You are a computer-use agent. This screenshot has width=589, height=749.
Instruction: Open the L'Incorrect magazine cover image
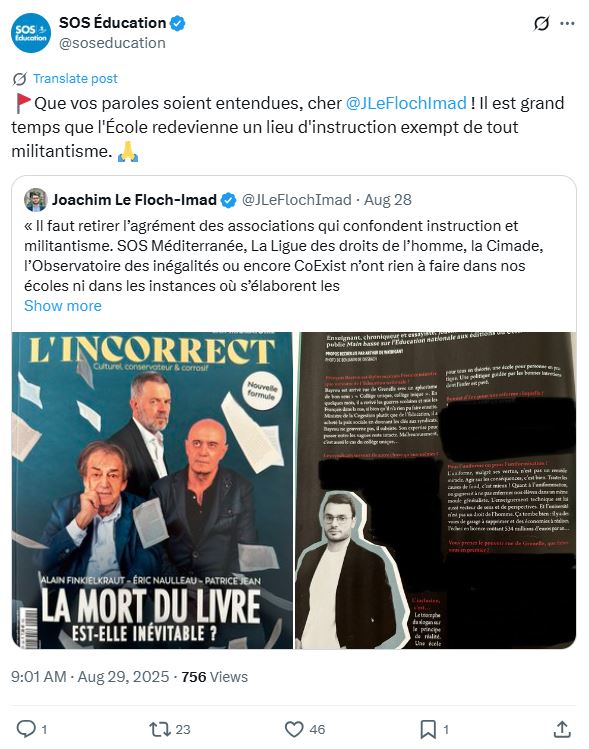tap(152, 490)
